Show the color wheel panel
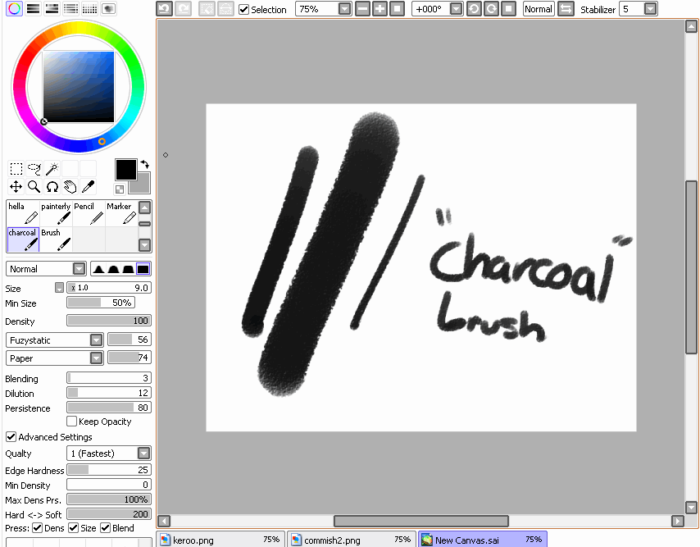Image resolution: width=700 pixels, height=547 pixels. coord(14,8)
